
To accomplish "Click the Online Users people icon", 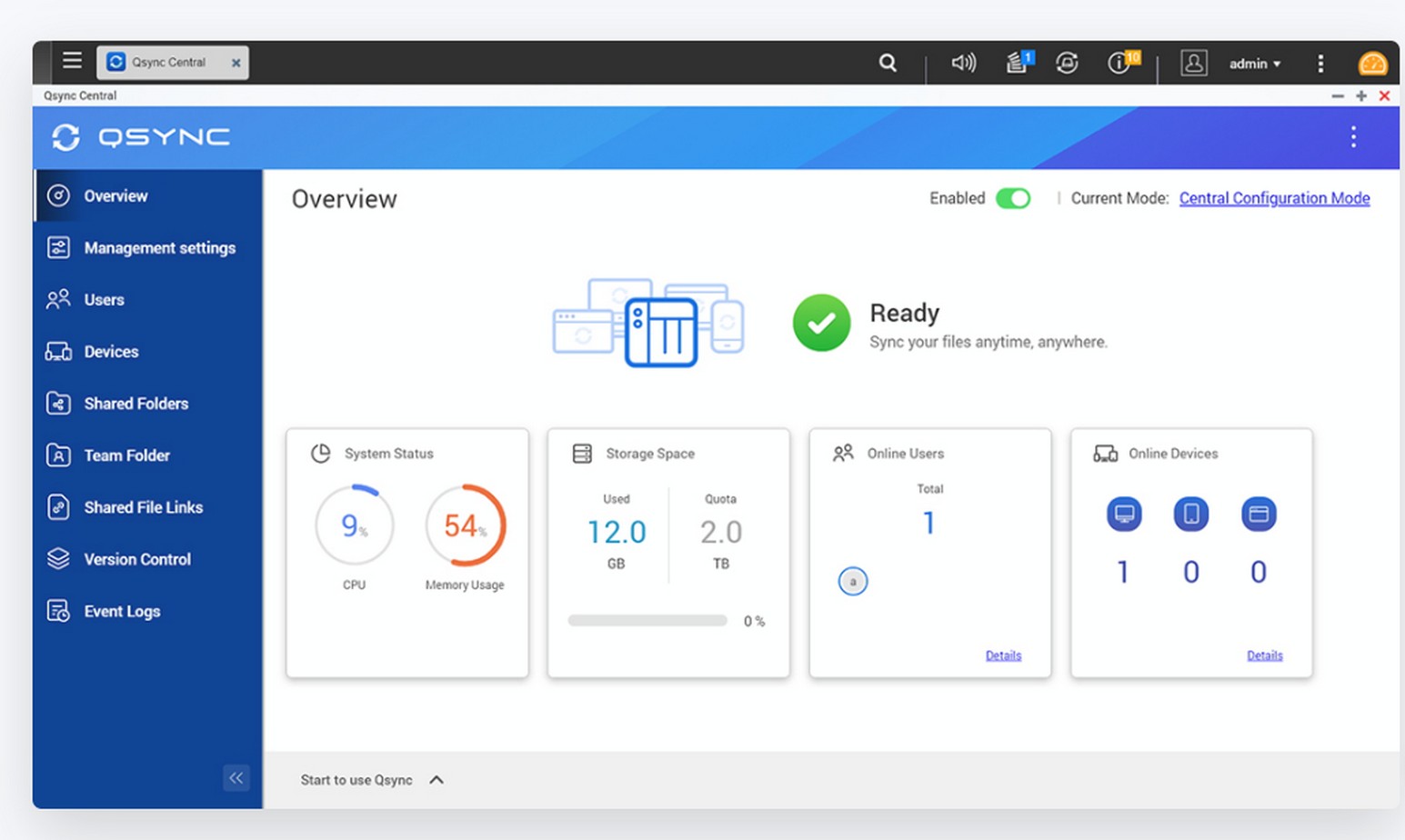I will coord(843,453).
